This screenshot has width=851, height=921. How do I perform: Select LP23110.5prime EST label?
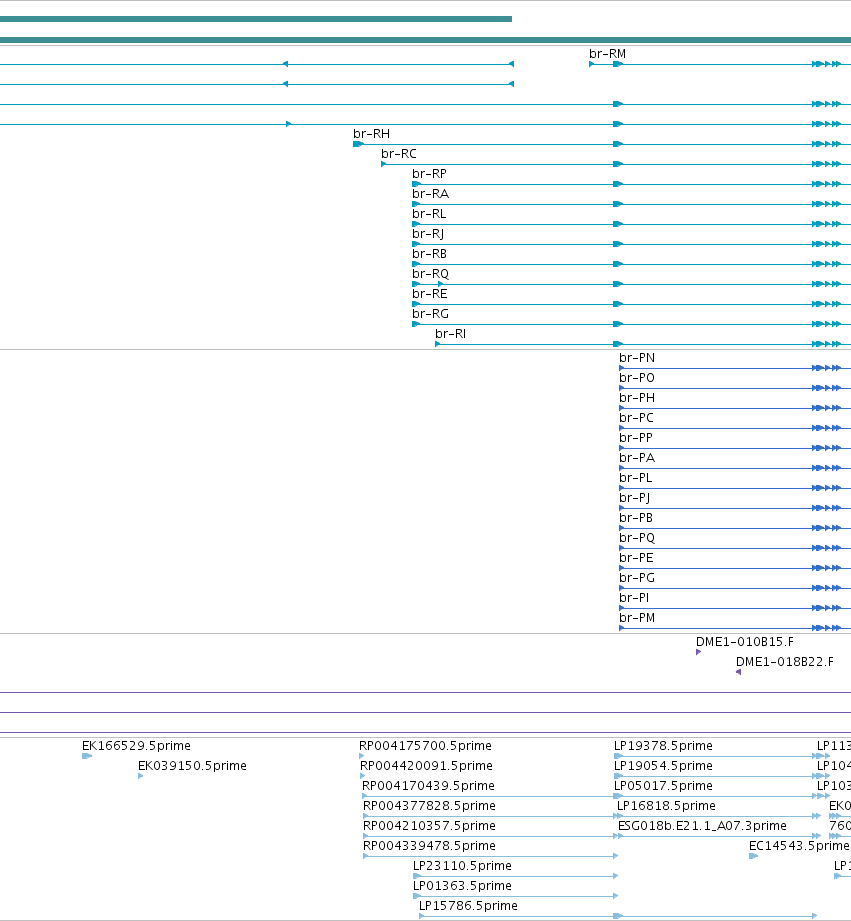462,865
